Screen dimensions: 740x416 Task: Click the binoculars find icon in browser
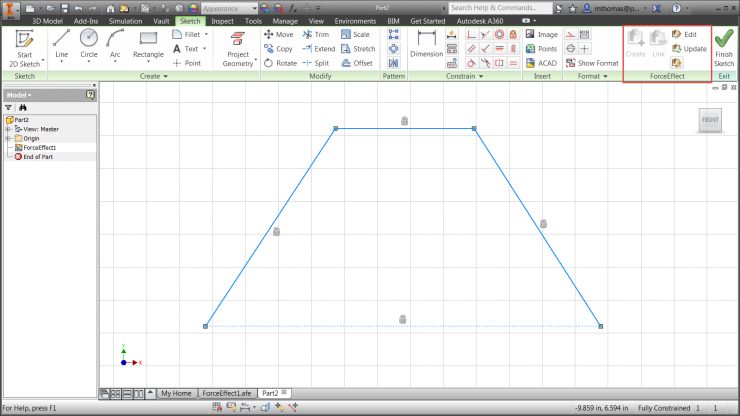tap(23, 108)
